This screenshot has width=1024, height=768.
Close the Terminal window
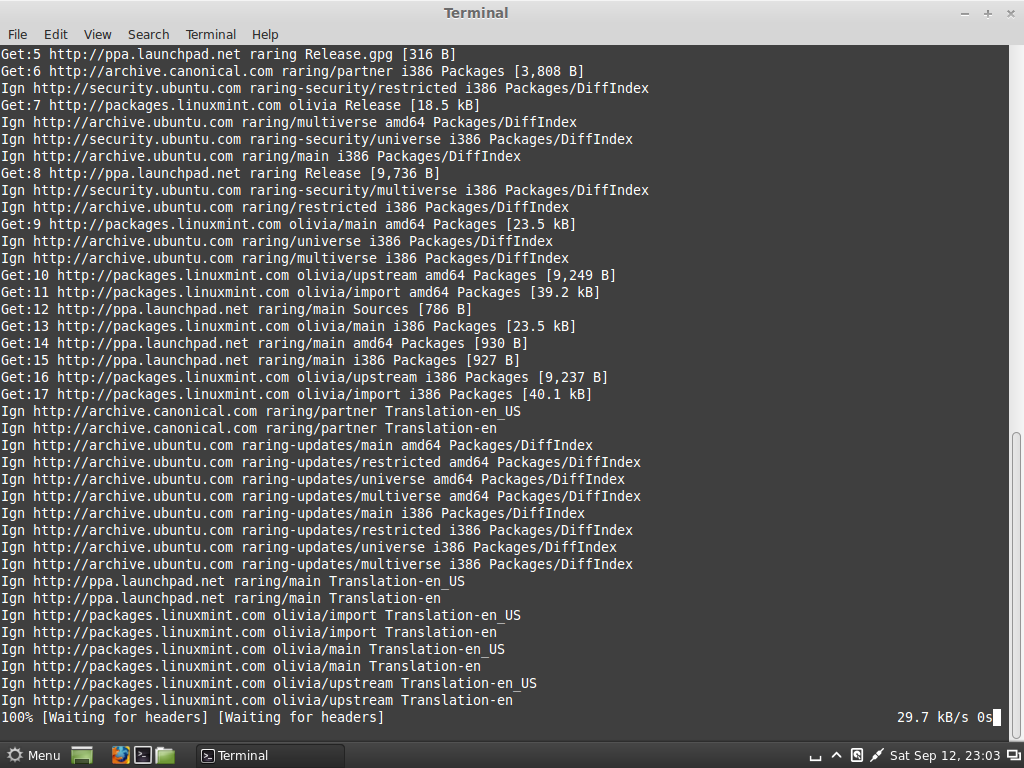click(1010, 14)
